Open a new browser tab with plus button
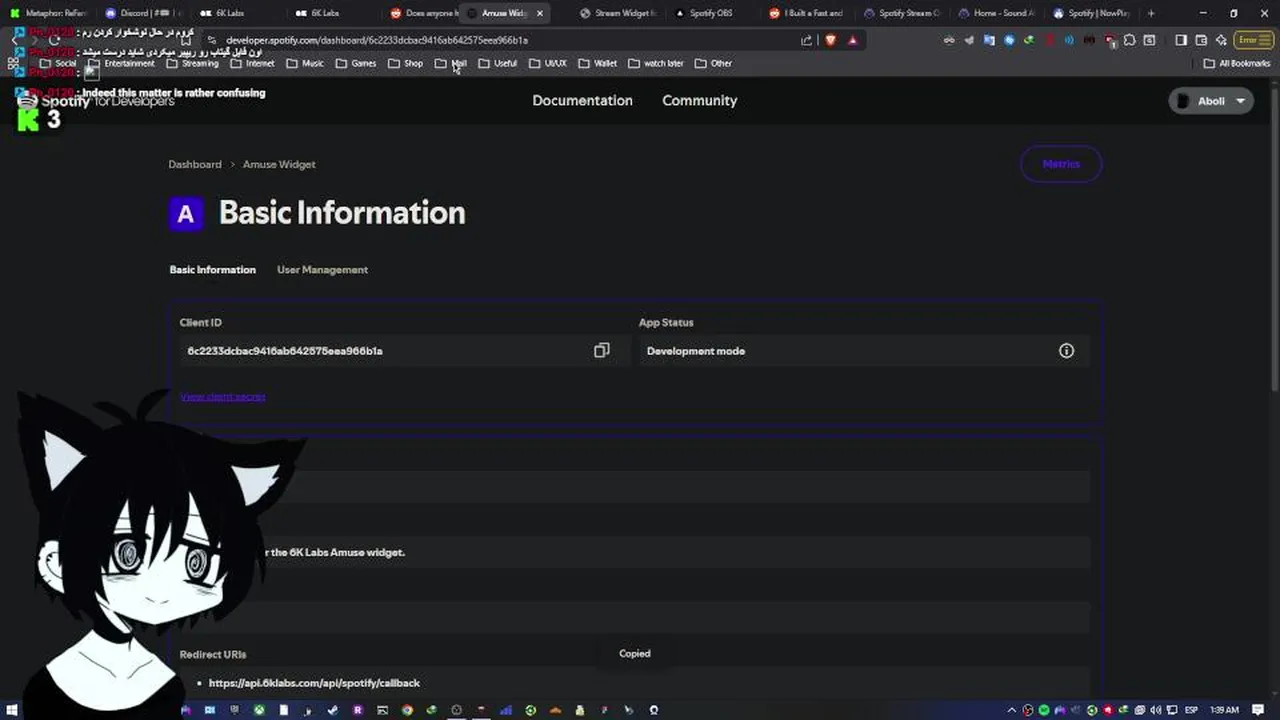Screen dimensions: 1280x720 [x=1151, y=13]
